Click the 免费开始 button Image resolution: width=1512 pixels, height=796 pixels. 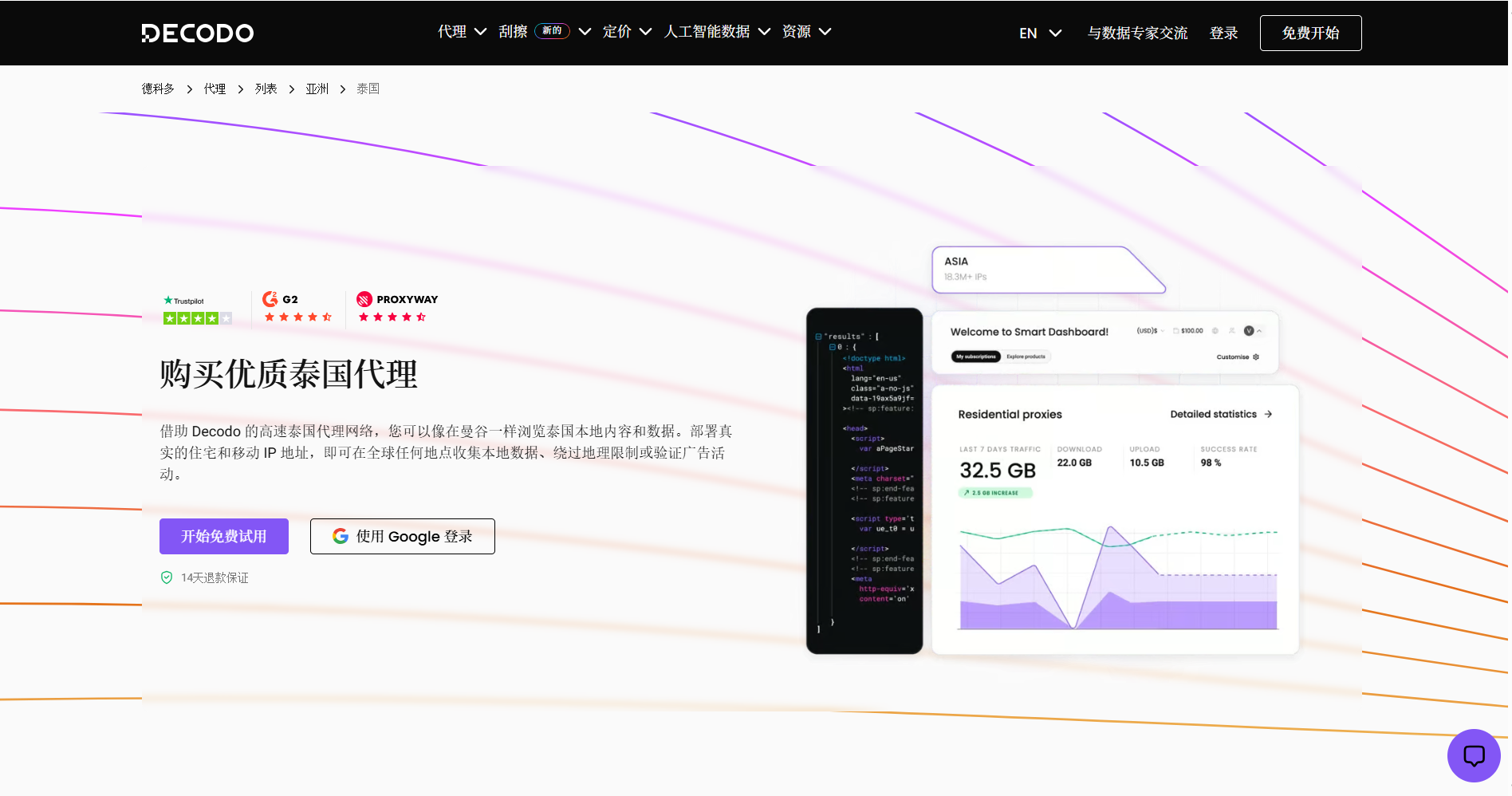(1311, 33)
